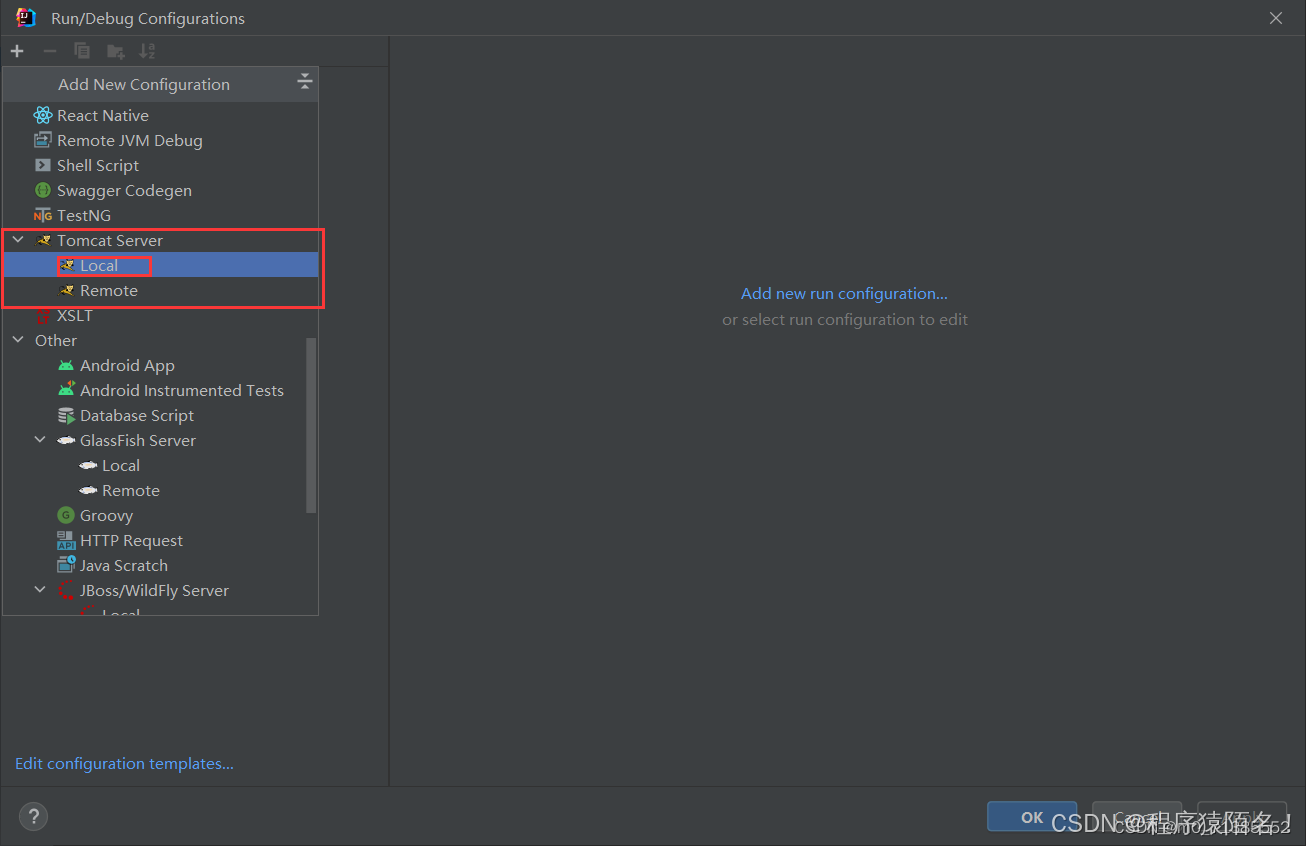Click the React Native atom icon
The width and height of the screenshot is (1306, 846).
[42, 115]
